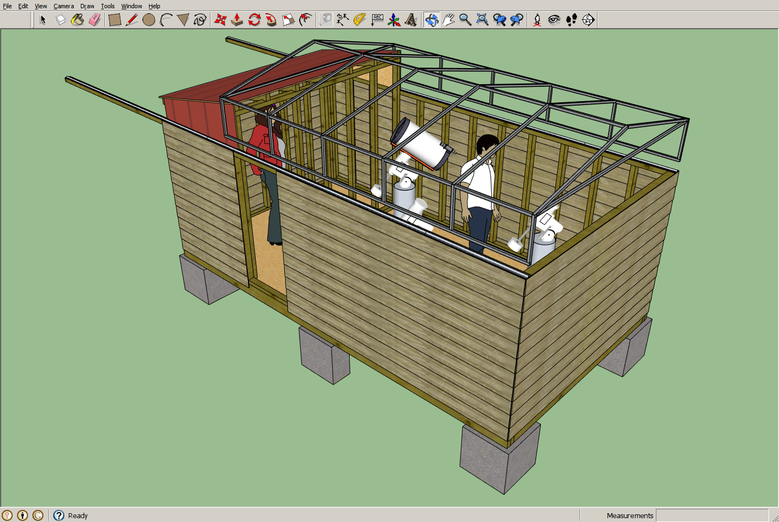Pick the Paint Bucket tool
This screenshot has width=779, height=522.
pyautogui.click(x=78, y=20)
